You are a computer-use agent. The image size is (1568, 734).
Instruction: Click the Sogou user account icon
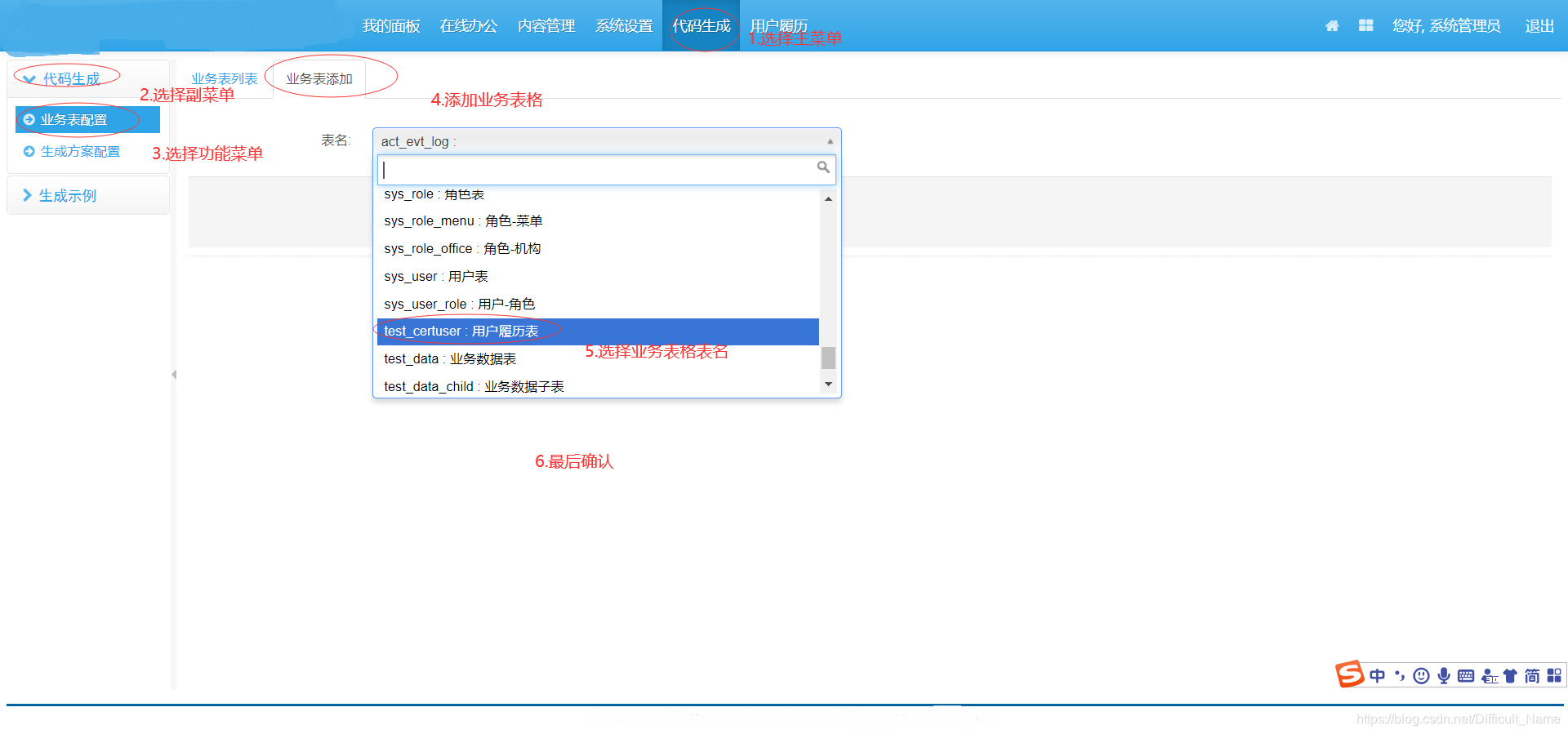coord(1490,675)
